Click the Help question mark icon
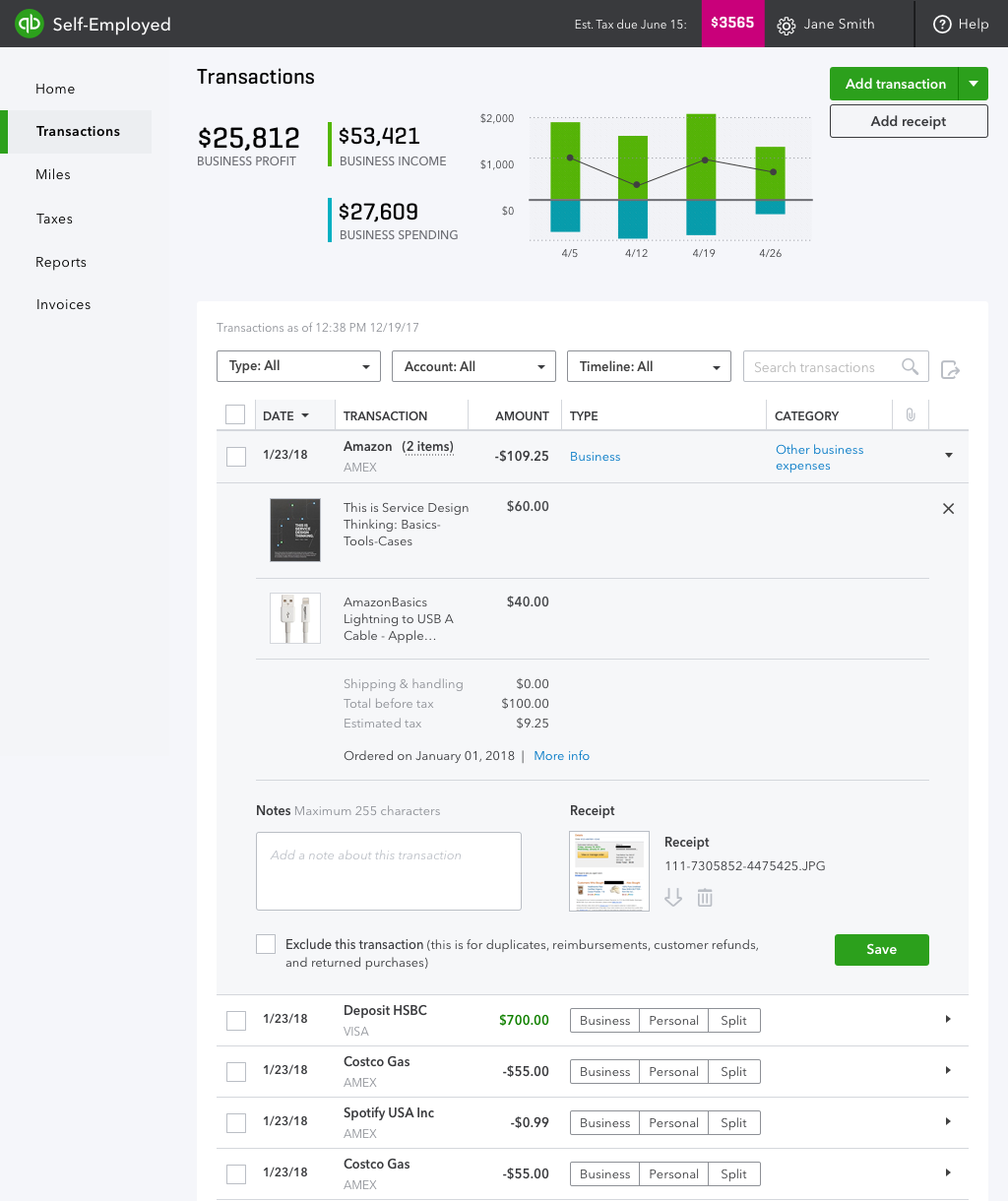This screenshot has height=1201, width=1008. 942,24
